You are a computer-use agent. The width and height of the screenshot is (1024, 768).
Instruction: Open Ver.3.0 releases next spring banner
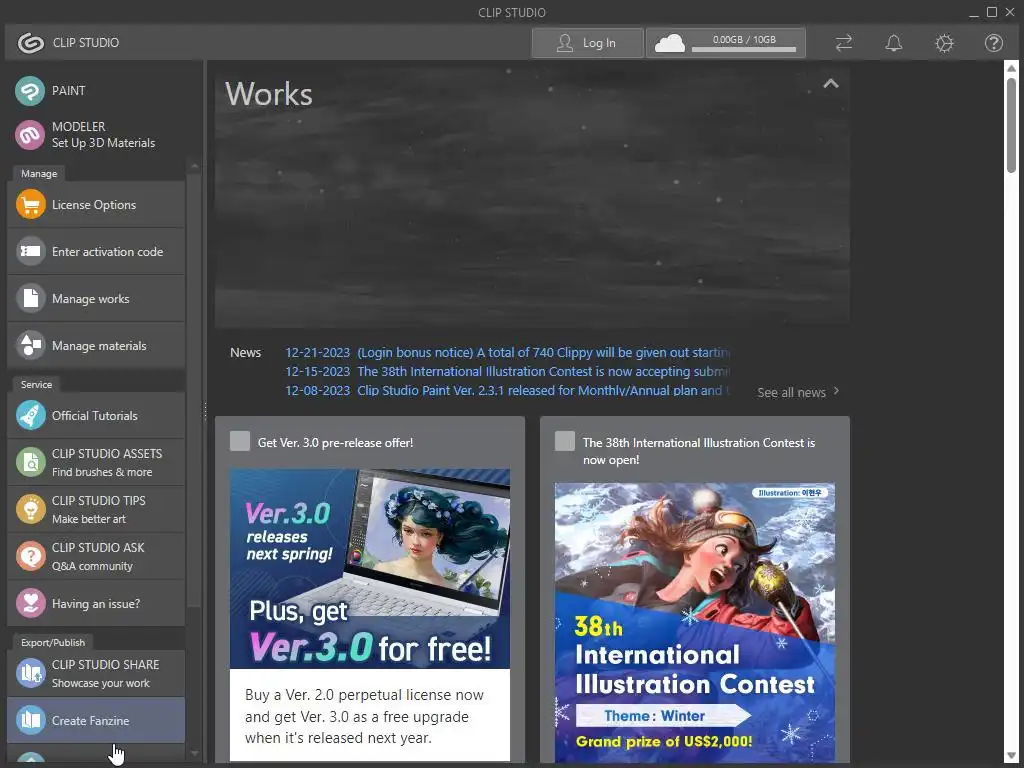370,568
